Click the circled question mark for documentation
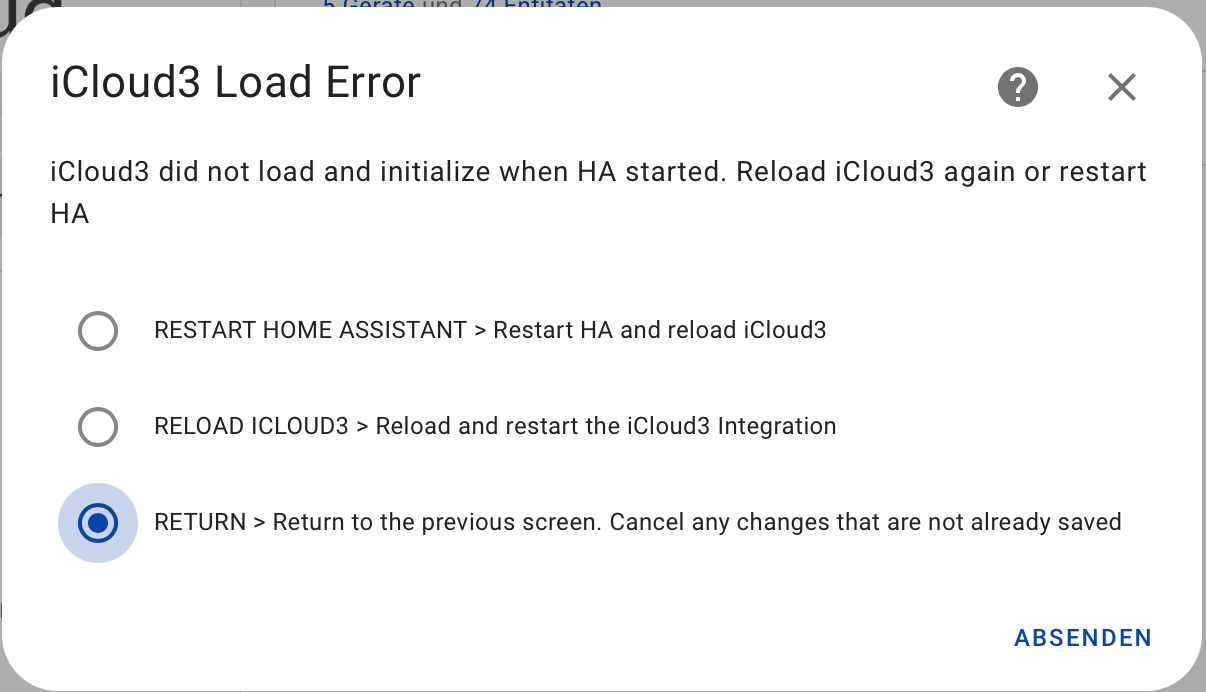This screenshot has width=1206, height=692. pos(1017,87)
